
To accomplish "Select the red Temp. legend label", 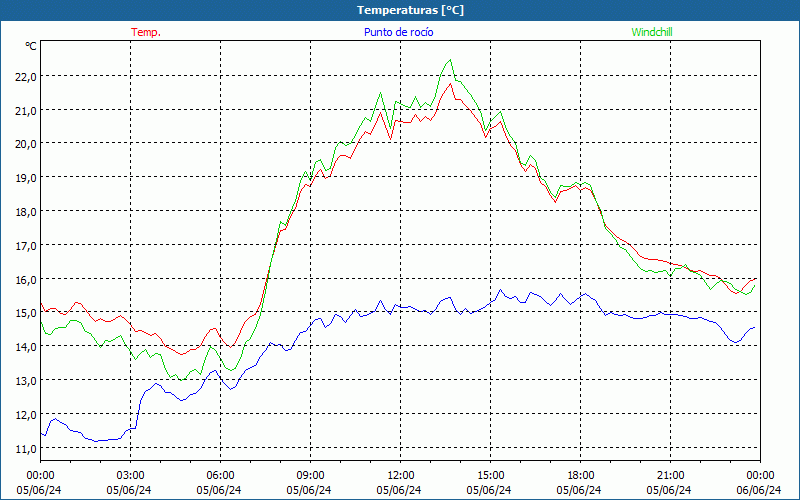I will click(x=146, y=32).
